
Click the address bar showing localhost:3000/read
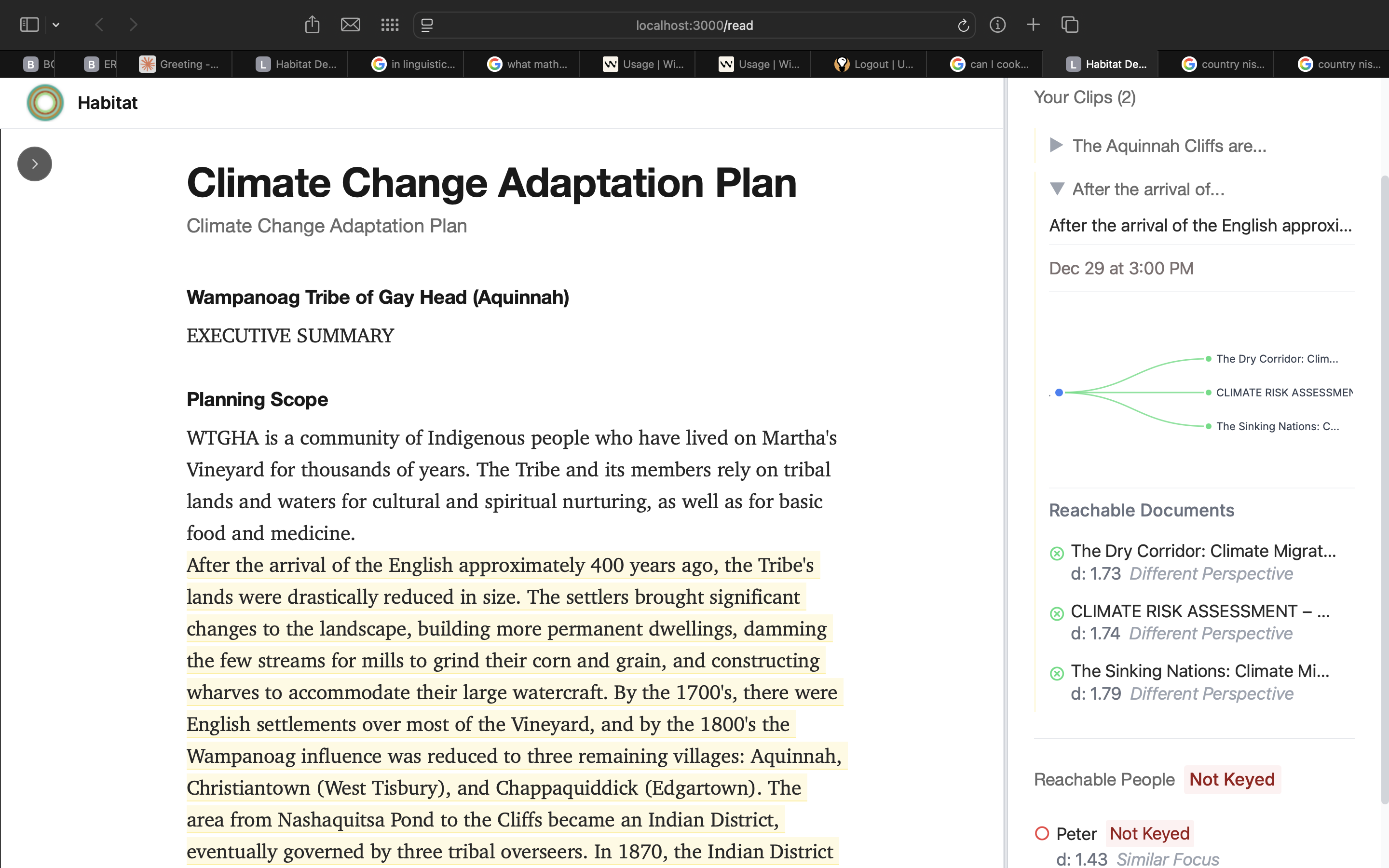(x=694, y=25)
